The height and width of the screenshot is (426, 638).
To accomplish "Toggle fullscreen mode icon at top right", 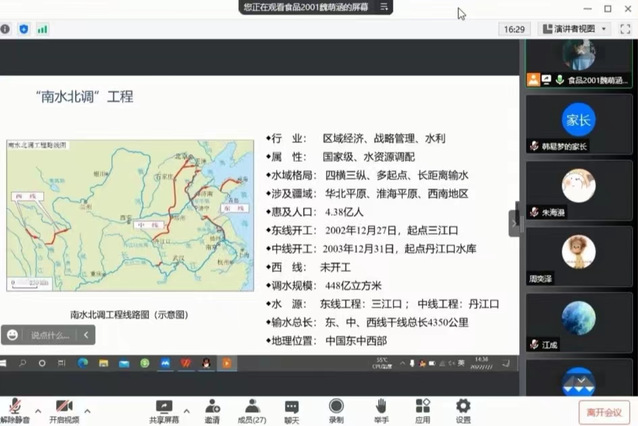I will [x=625, y=29].
